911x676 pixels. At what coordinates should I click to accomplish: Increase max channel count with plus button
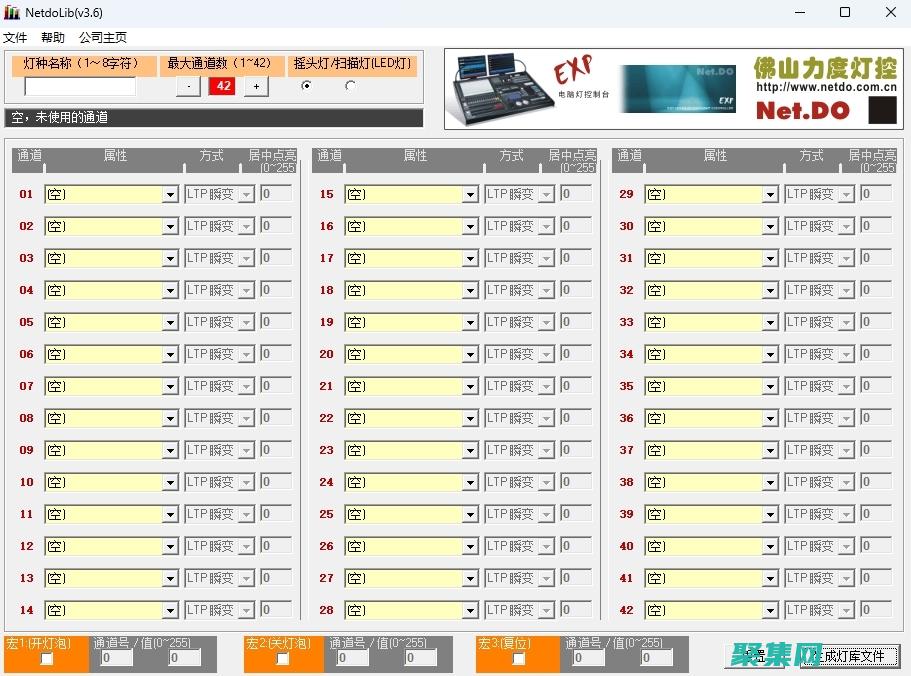pos(256,86)
